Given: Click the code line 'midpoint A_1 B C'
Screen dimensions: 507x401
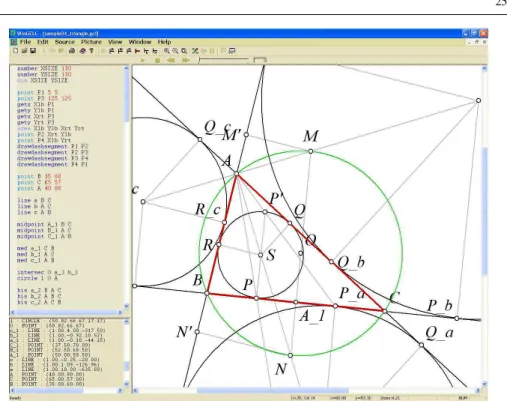Looking at the screenshot, I should click(44, 224).
